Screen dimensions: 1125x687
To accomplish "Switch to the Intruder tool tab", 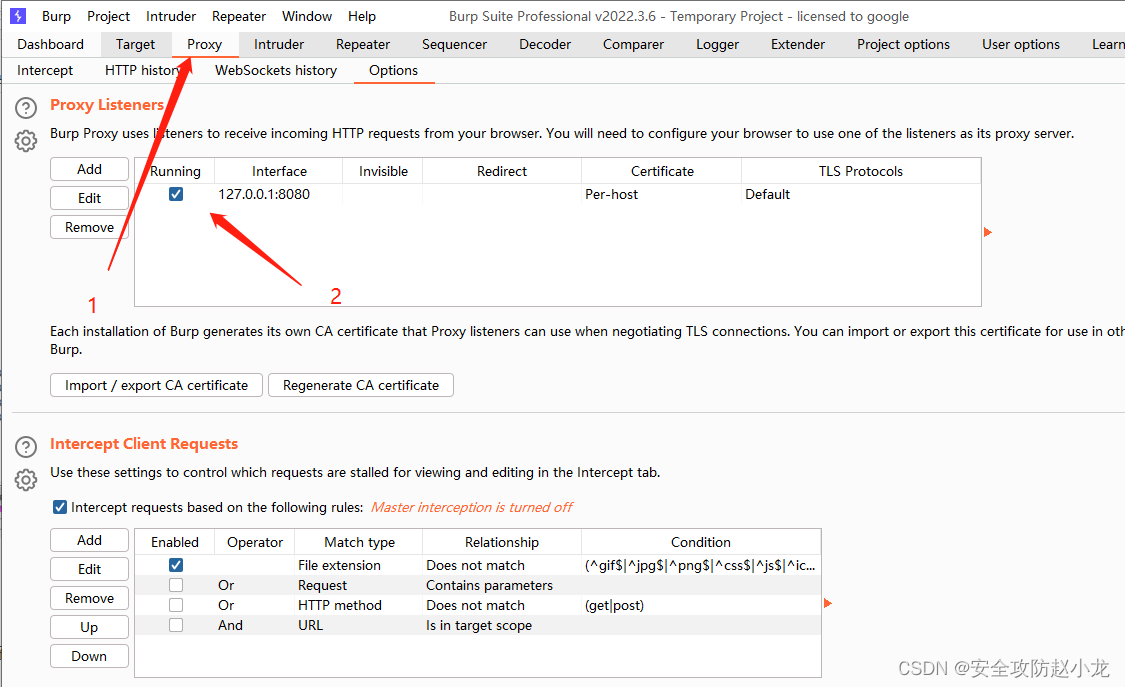I will click(279, 44).
